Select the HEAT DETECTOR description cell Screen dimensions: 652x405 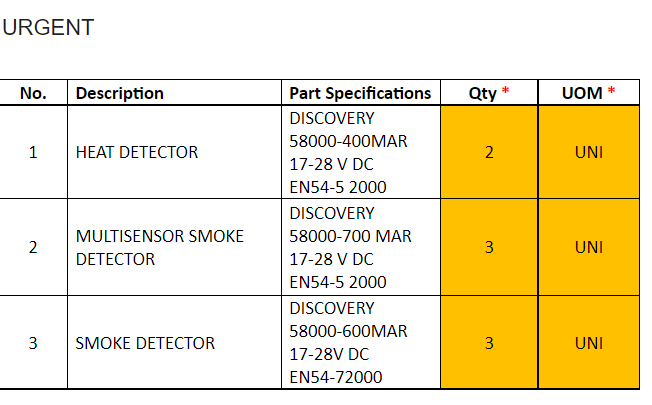coord(137,152)
